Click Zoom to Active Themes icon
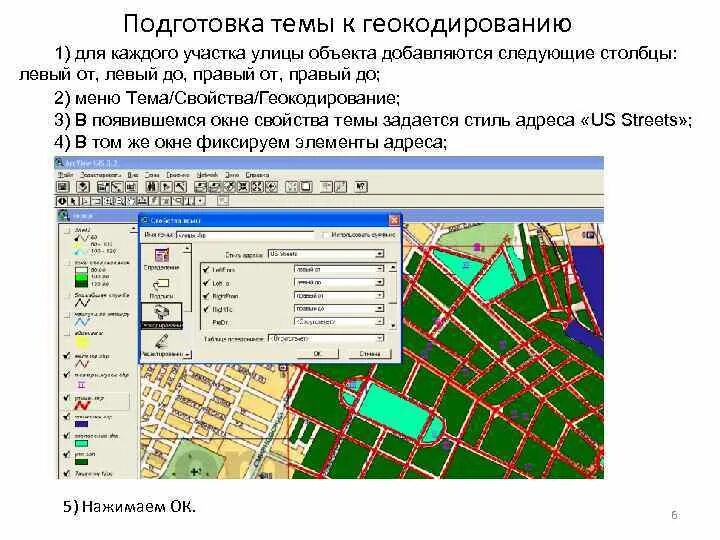Image resolution: width=720 pixels, height=540 pixels. pos(215,186)
